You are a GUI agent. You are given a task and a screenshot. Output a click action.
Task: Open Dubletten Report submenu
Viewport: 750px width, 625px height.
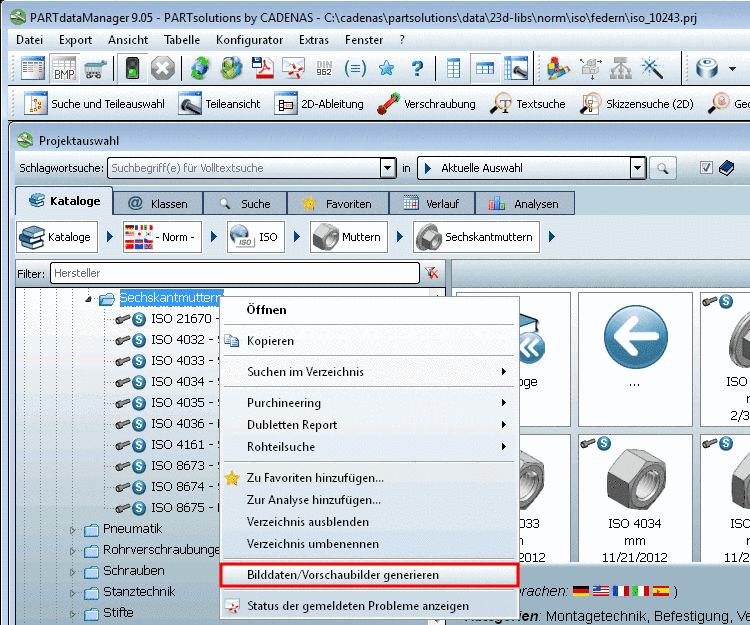coord(369,425)
